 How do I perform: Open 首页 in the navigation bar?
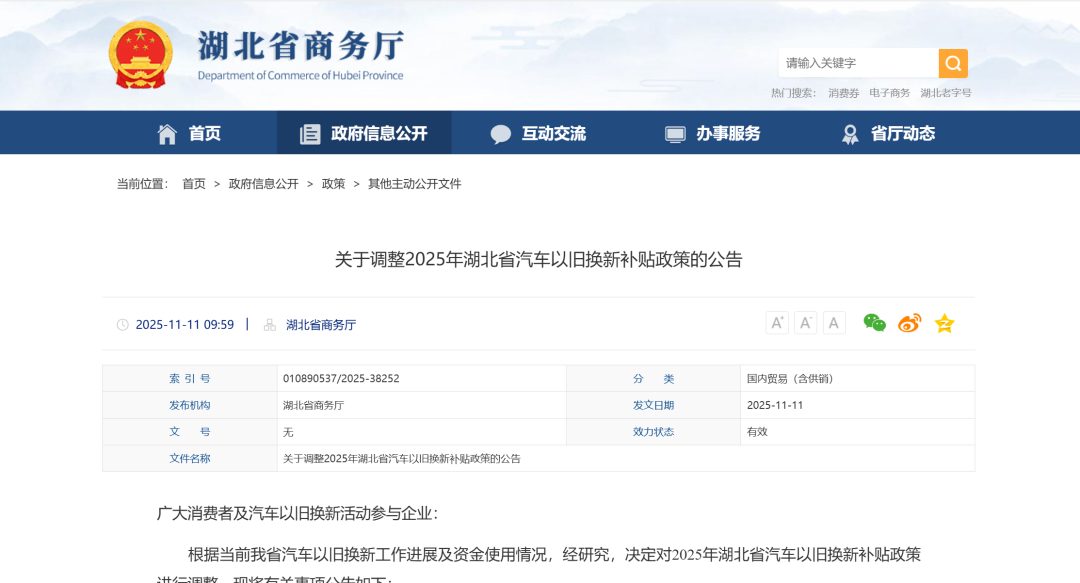[189, 133]
